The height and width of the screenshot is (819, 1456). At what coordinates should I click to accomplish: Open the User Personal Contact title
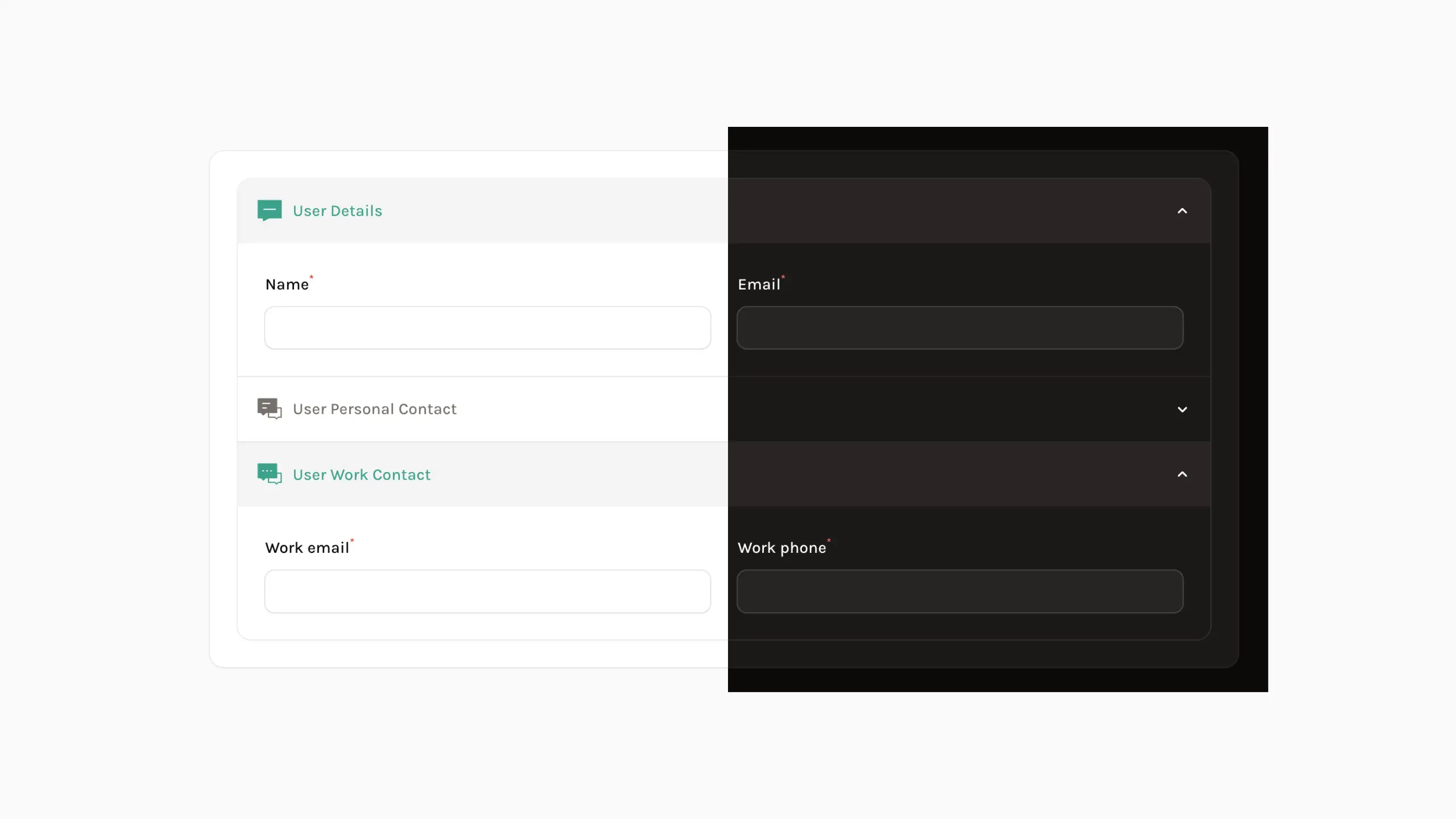374,409
